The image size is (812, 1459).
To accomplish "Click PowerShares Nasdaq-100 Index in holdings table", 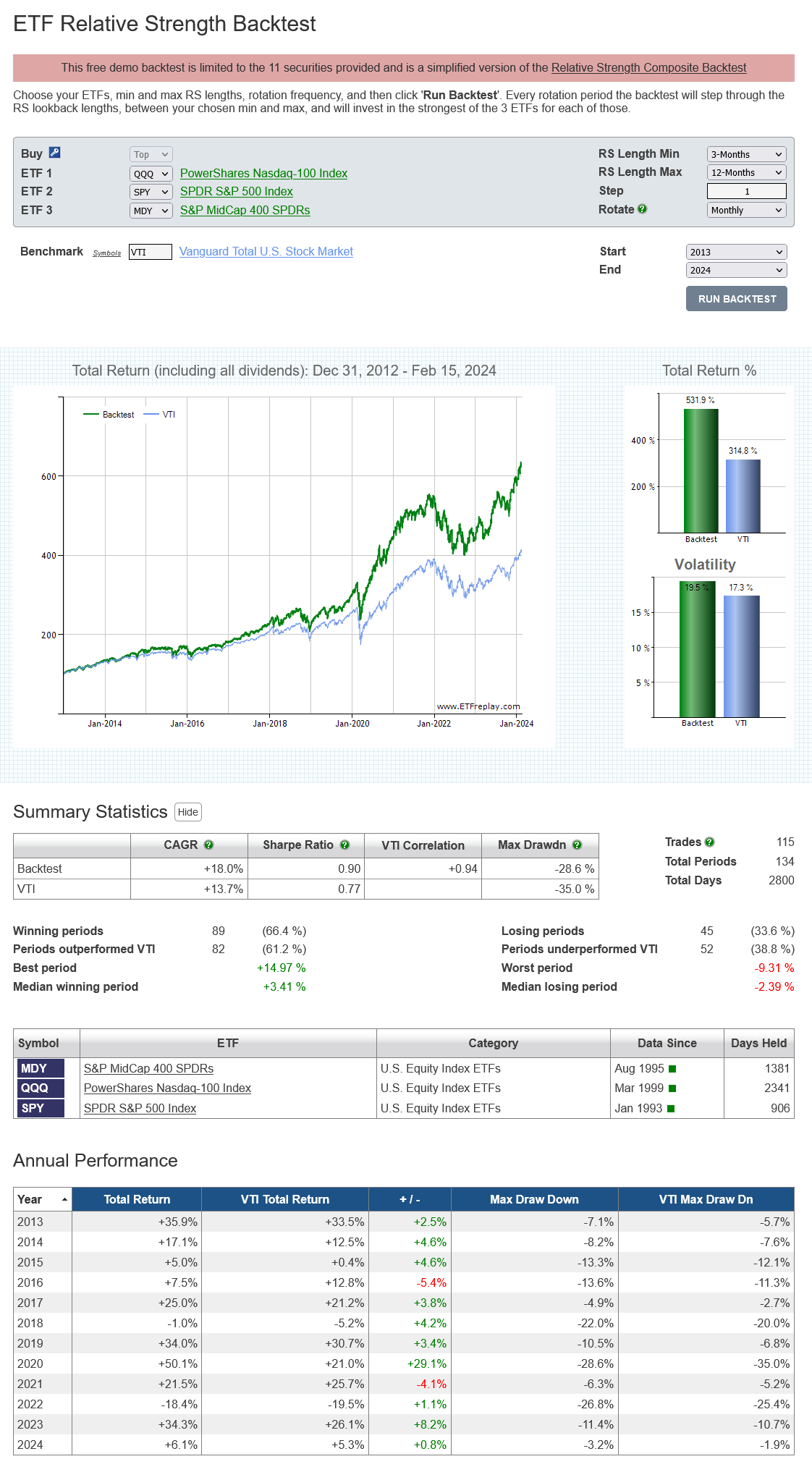I will 167,1088.
